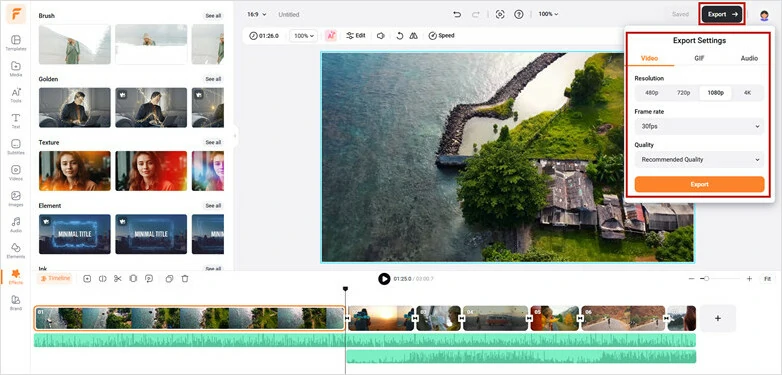Click See all for Brush effects
This screenshot has width=782, height=375.
coord(213,16)
